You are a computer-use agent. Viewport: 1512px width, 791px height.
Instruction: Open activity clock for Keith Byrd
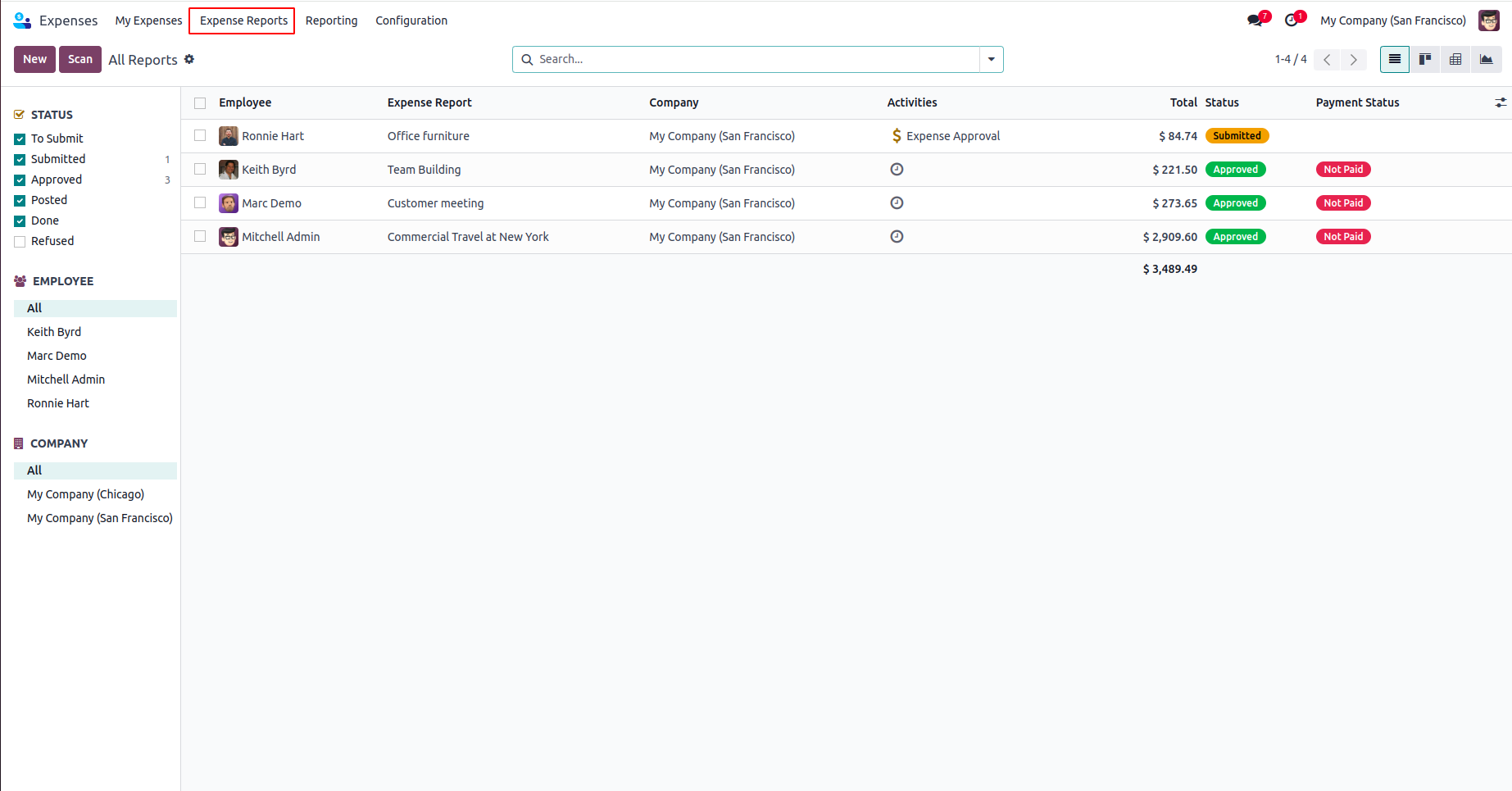pos(897,170)
